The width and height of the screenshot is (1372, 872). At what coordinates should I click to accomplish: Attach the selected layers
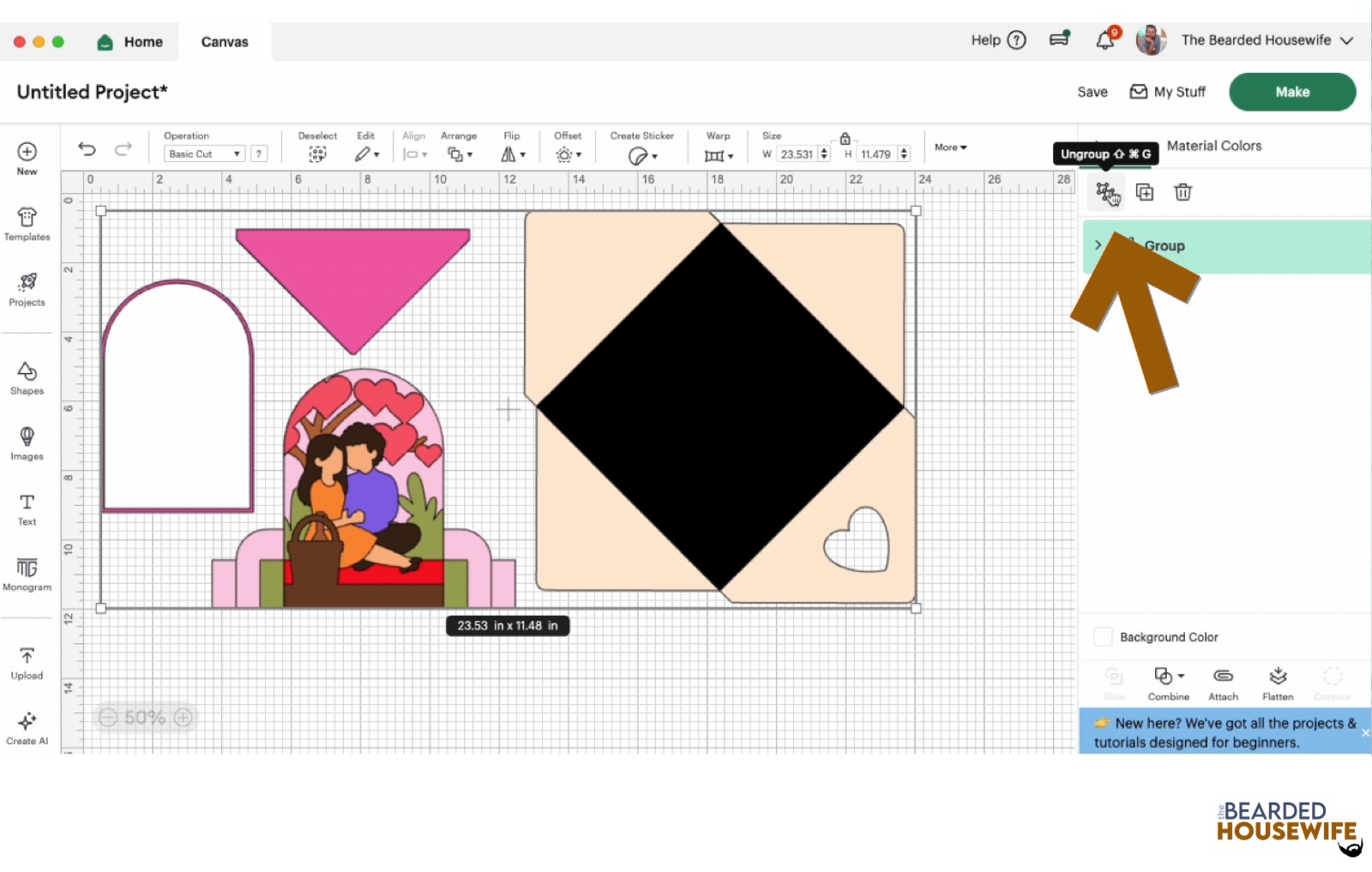(x=1223, y=682)
